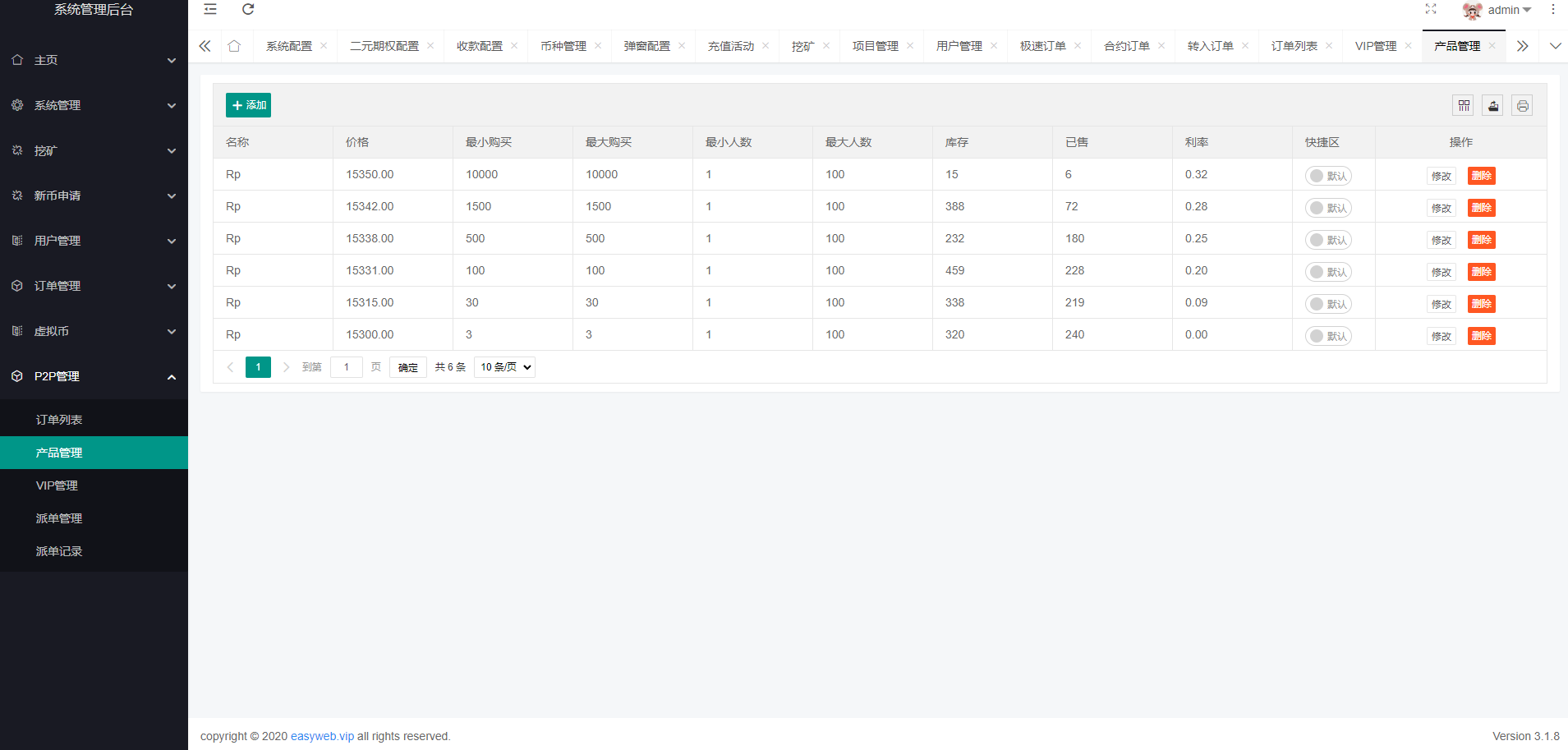Viewport: 1568px width, 750px height.
Task: Open the home tab icon
Action: pos(234,46)
